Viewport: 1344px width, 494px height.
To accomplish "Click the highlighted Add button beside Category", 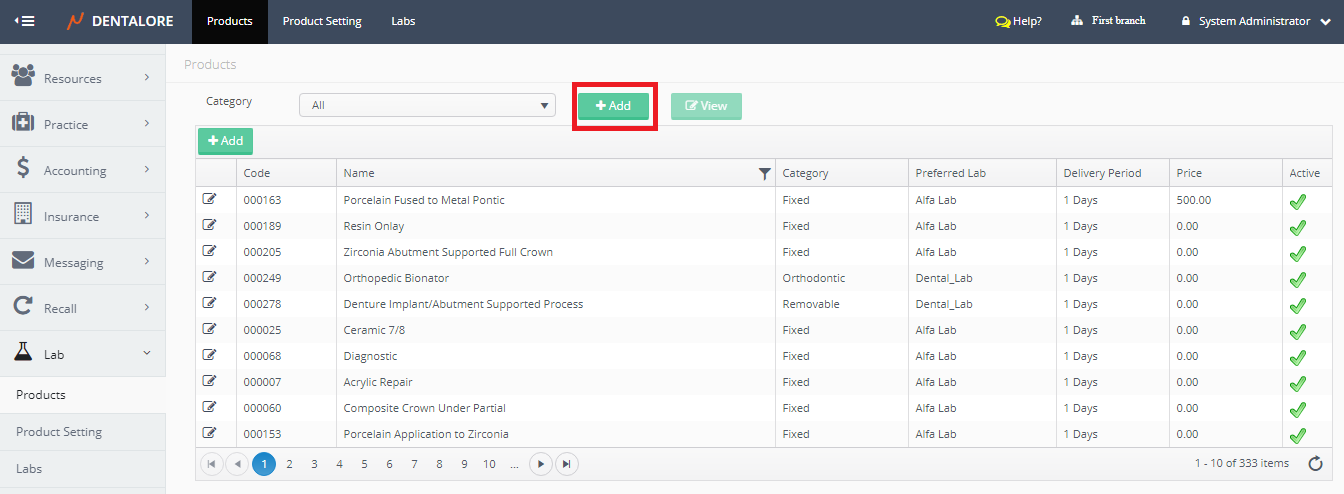I will coord(613,106).
